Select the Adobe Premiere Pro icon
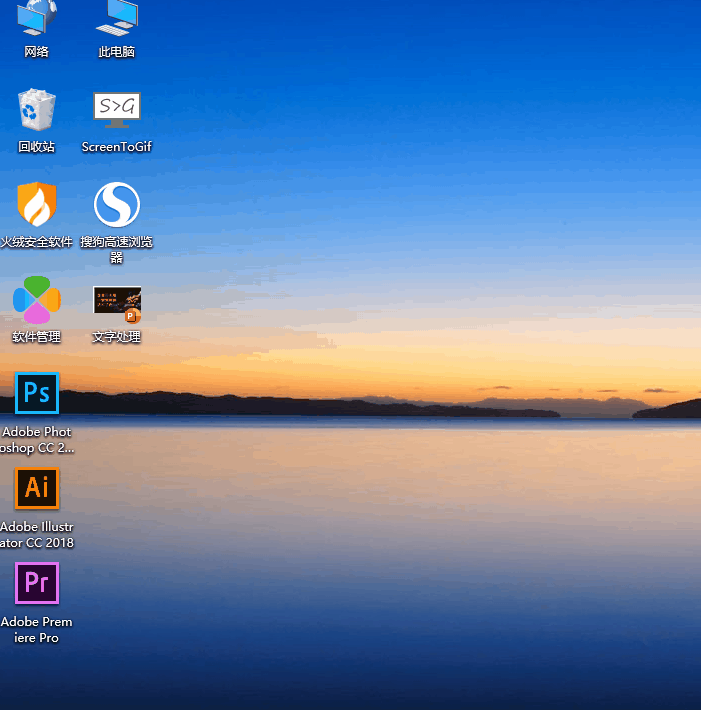701x710 pixels. [x=37, y=583]
